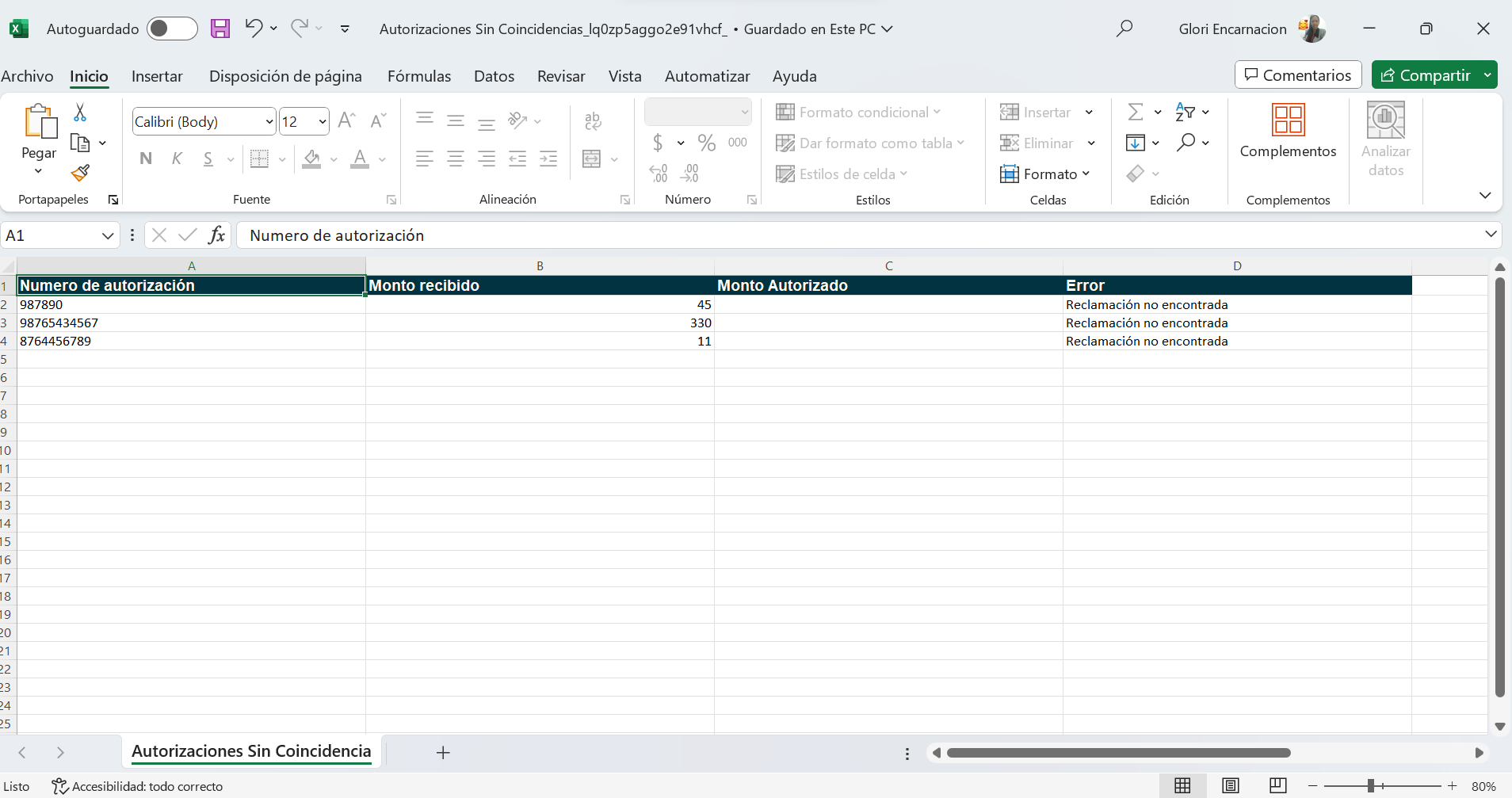
Task: Open the Complementos add-ins icon
Action: 1288,120
